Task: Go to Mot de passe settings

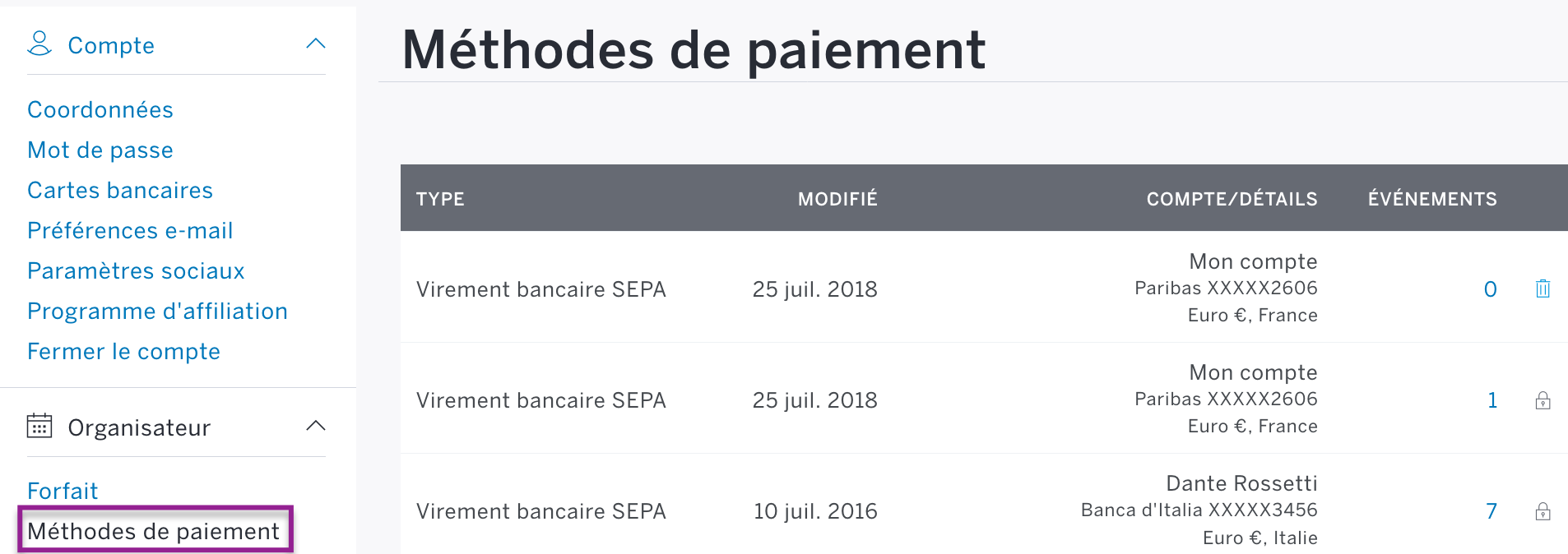Action: [100, 150]
